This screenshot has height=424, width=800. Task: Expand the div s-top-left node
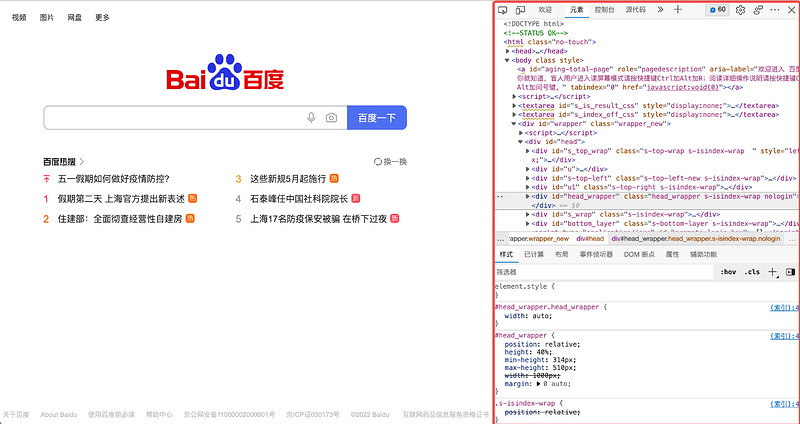tap(528, 178)
